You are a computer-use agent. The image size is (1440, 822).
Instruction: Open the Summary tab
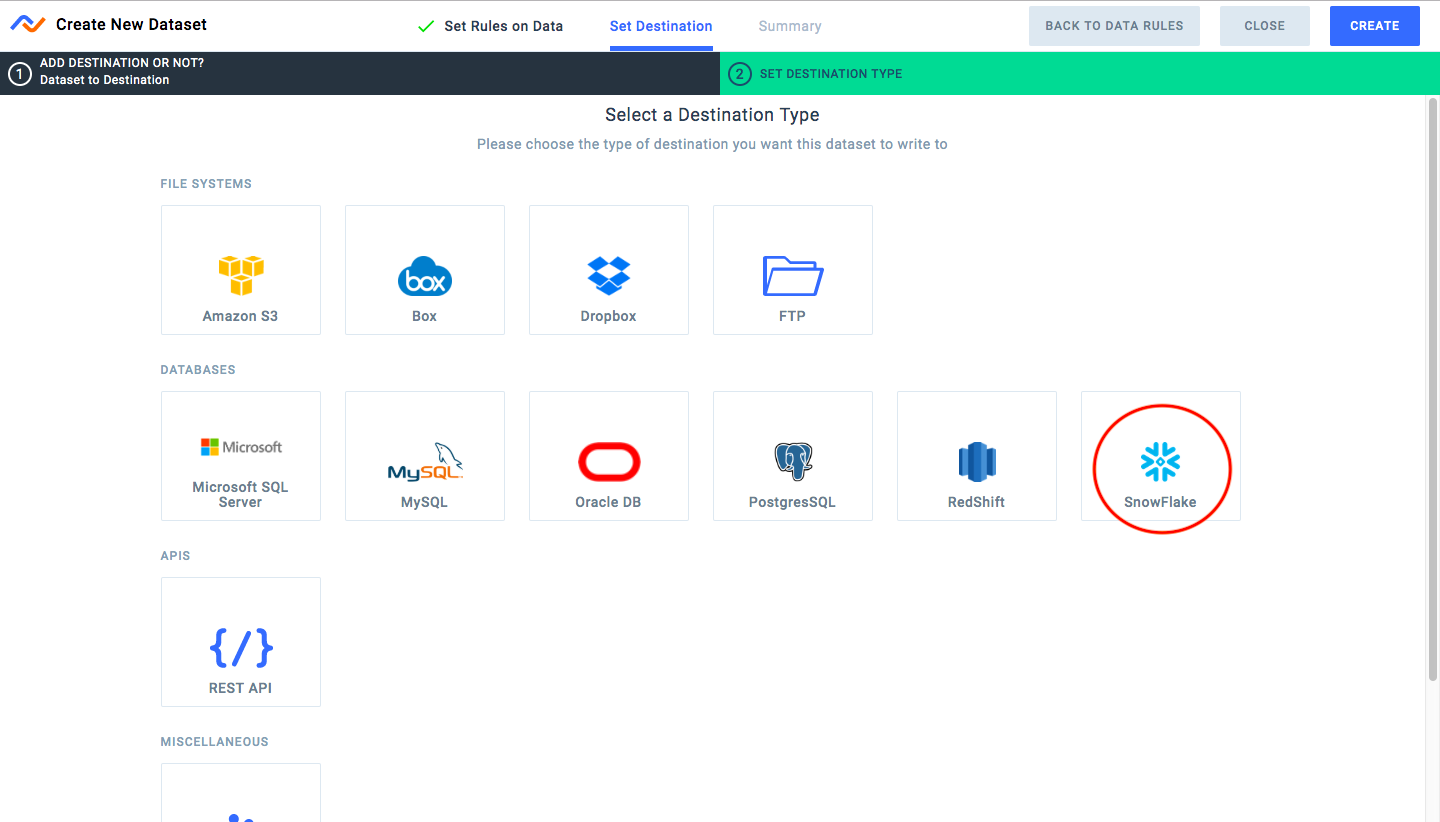click(790, 26)
